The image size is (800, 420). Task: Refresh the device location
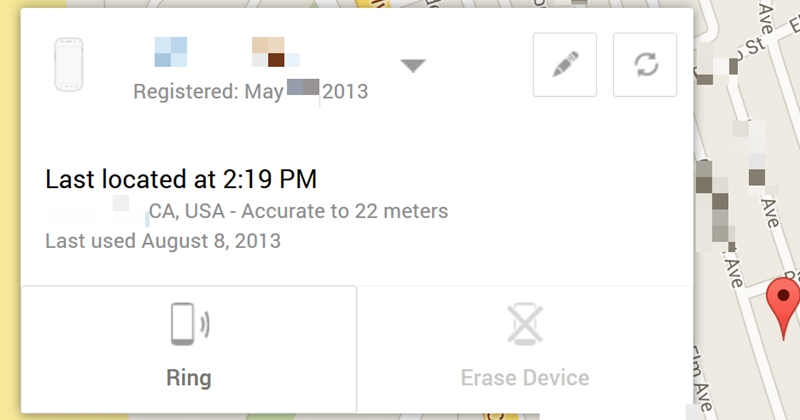(645, 65)
